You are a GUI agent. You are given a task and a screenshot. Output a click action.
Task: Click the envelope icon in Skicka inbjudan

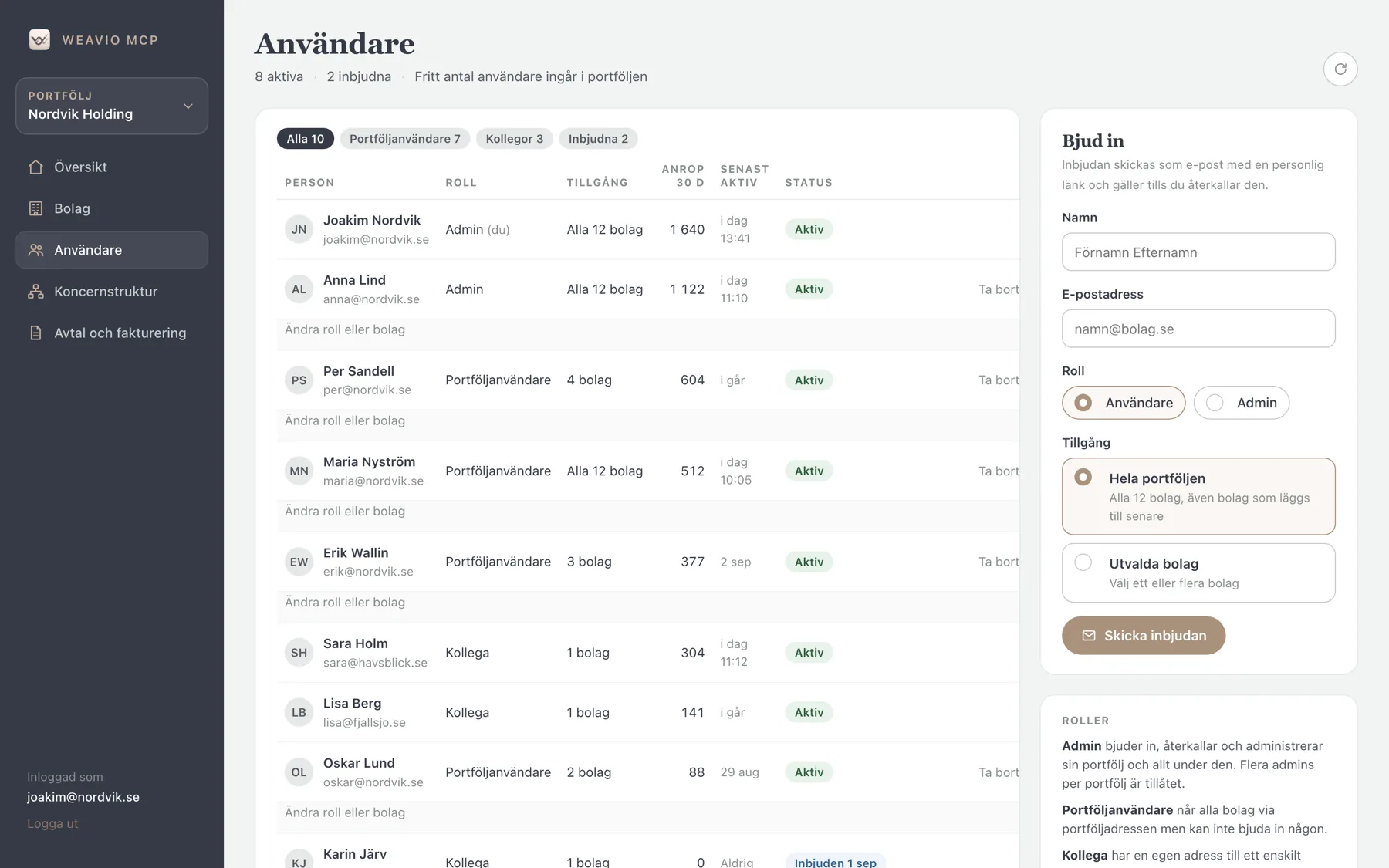[x=1089, y=636]
